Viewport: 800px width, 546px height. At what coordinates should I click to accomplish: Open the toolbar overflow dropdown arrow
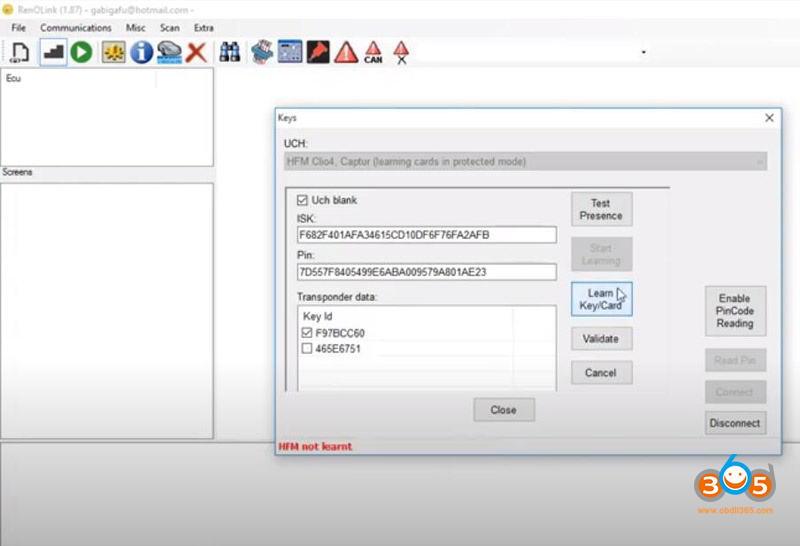coord(643,52)
